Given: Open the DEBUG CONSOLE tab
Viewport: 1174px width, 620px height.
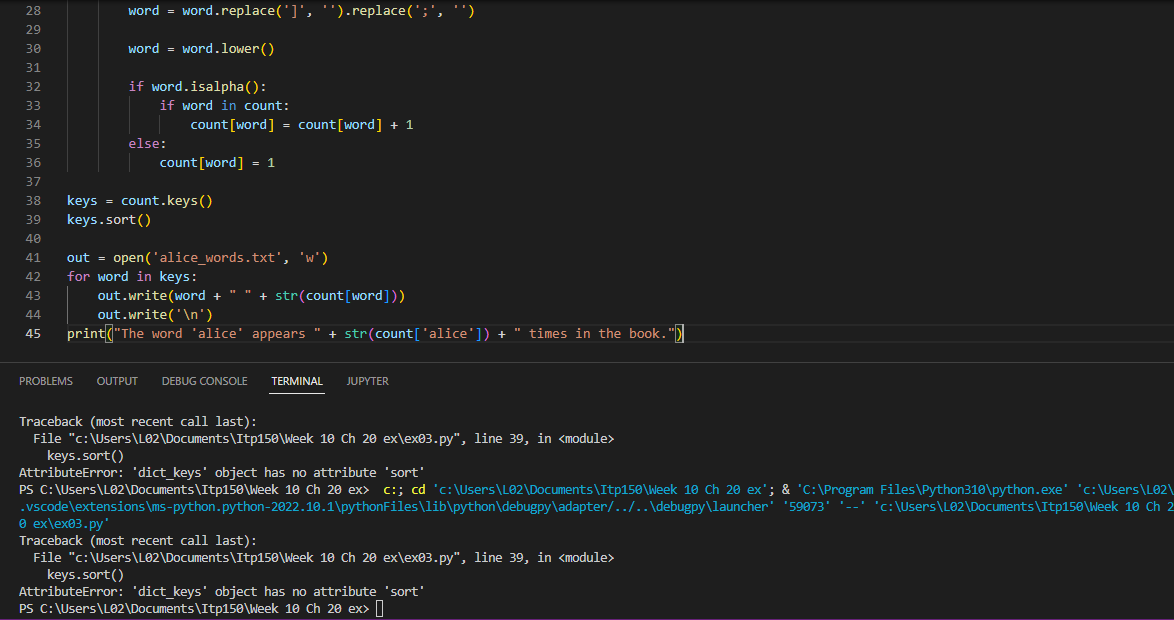Looking at the screenshot, I should pyautogui.click(x=204, y=381).
